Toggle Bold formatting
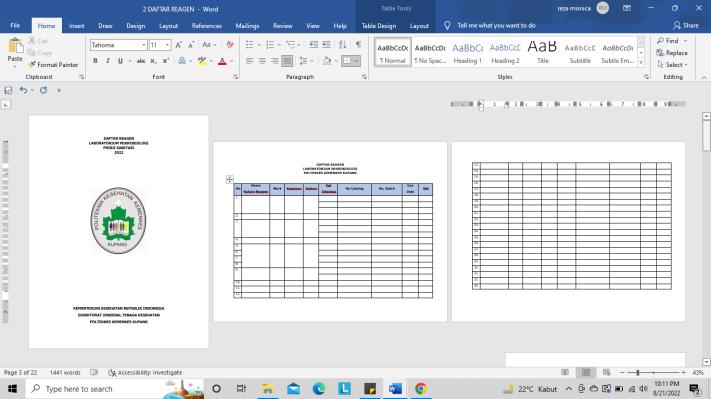711x399 pixels. [95, 61]
